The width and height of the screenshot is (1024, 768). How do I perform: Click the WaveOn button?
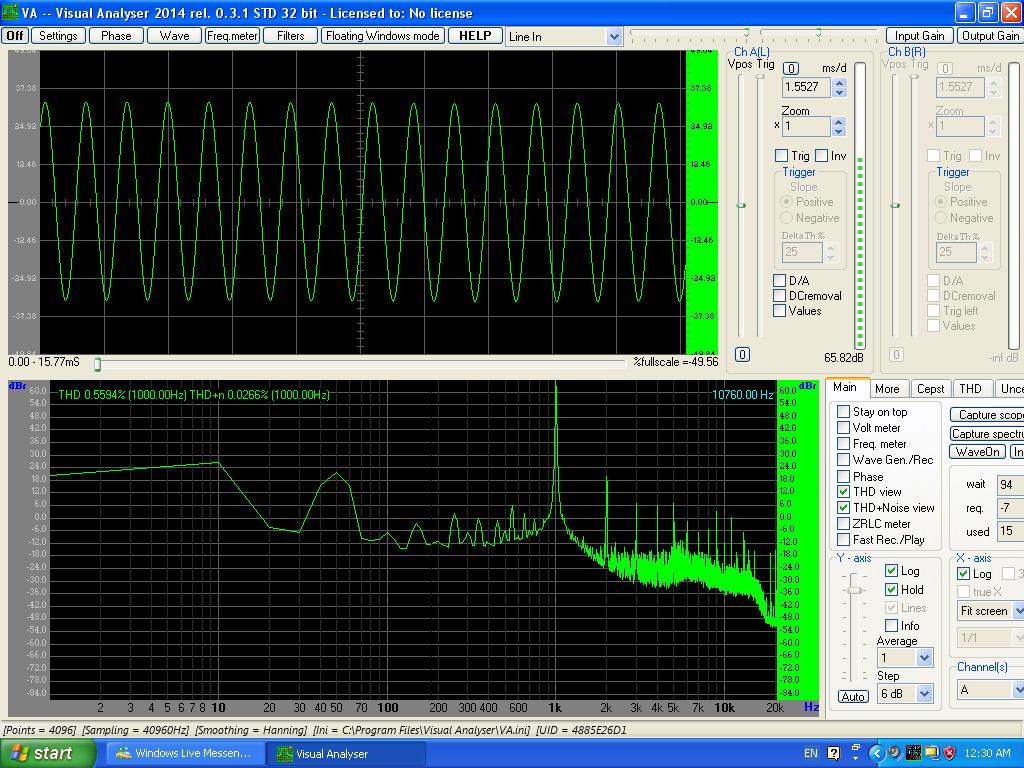(x=978, y=451)
